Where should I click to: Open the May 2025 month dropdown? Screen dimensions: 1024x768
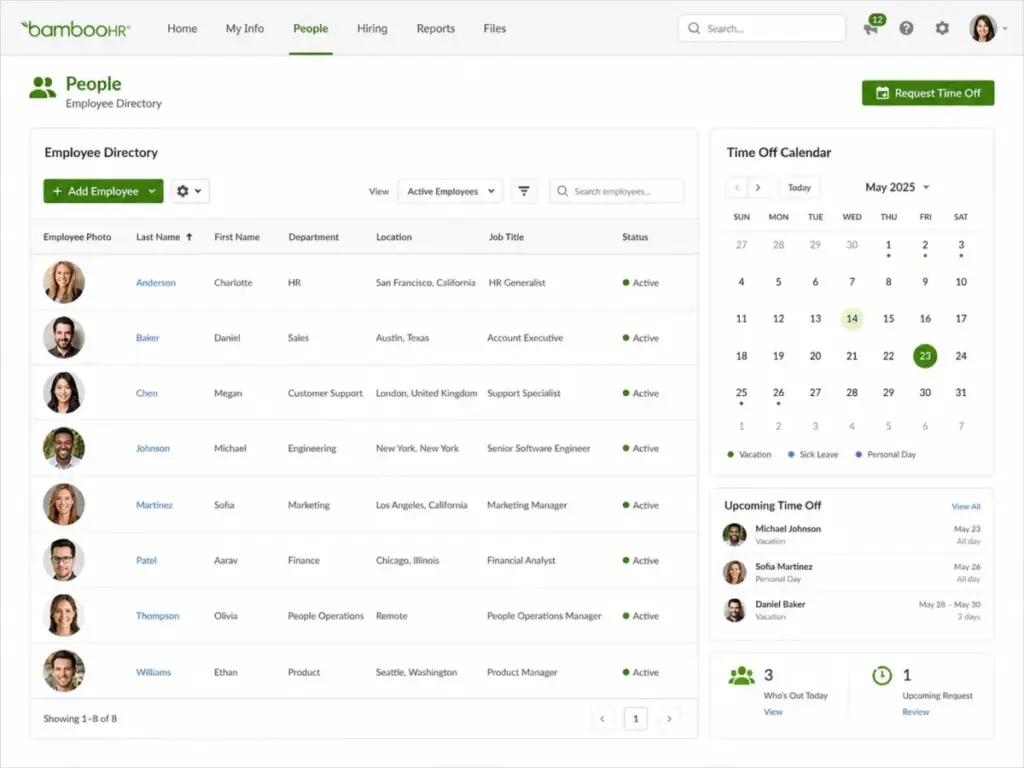(x=897, y=187)
